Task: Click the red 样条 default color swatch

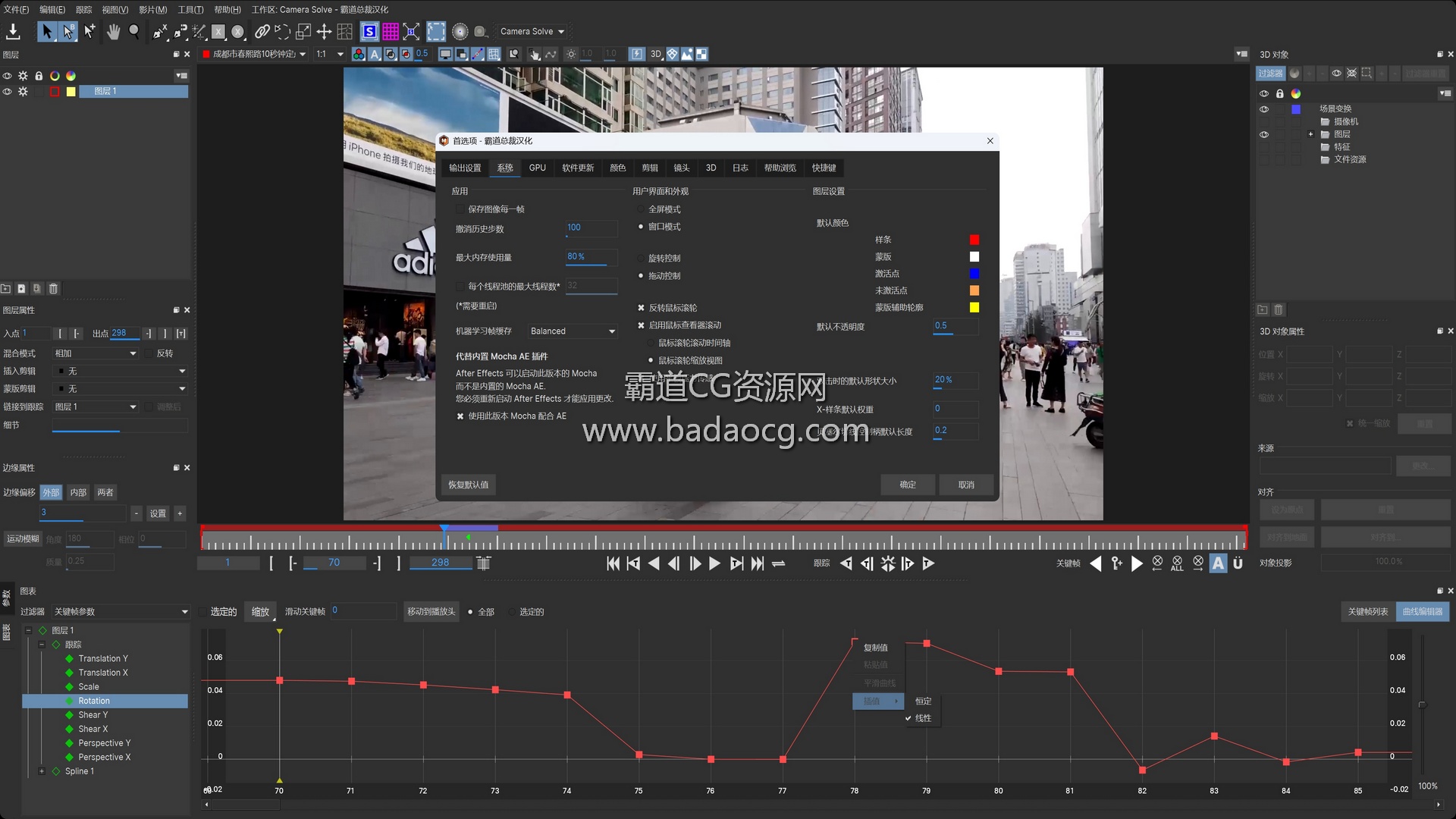Action: [x=974, y=240]
